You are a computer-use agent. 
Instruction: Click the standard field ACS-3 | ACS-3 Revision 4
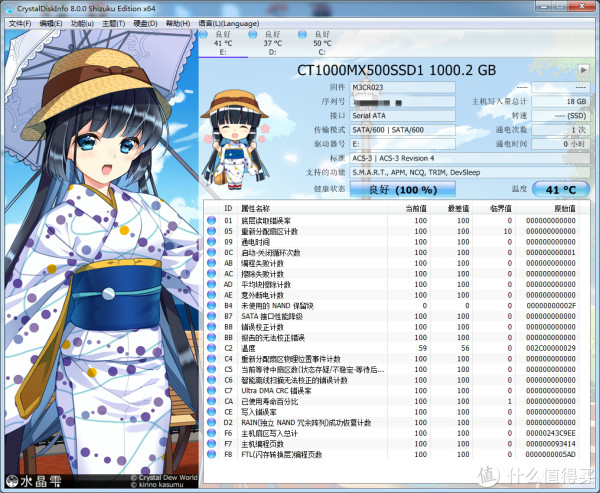coord(470,158)
